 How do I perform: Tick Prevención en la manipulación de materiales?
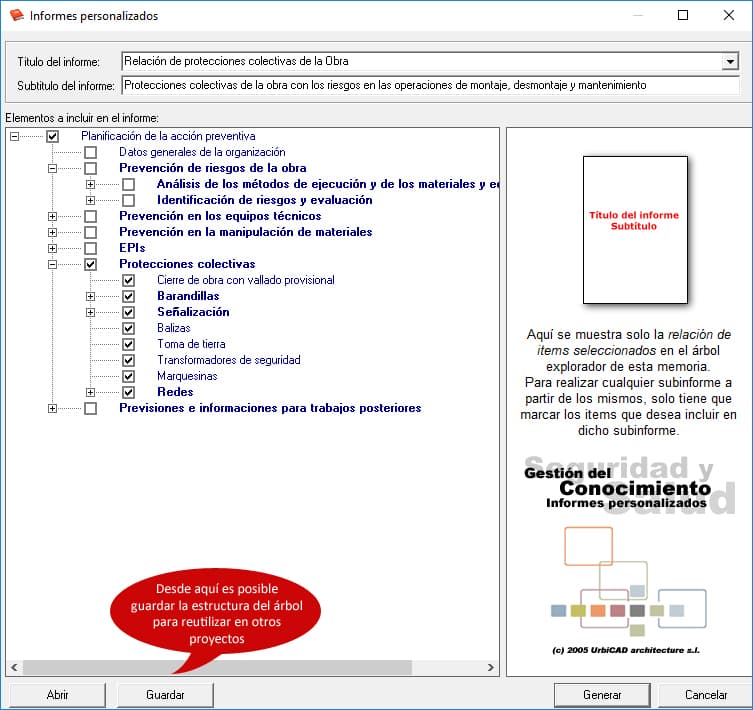click(90, 233)
